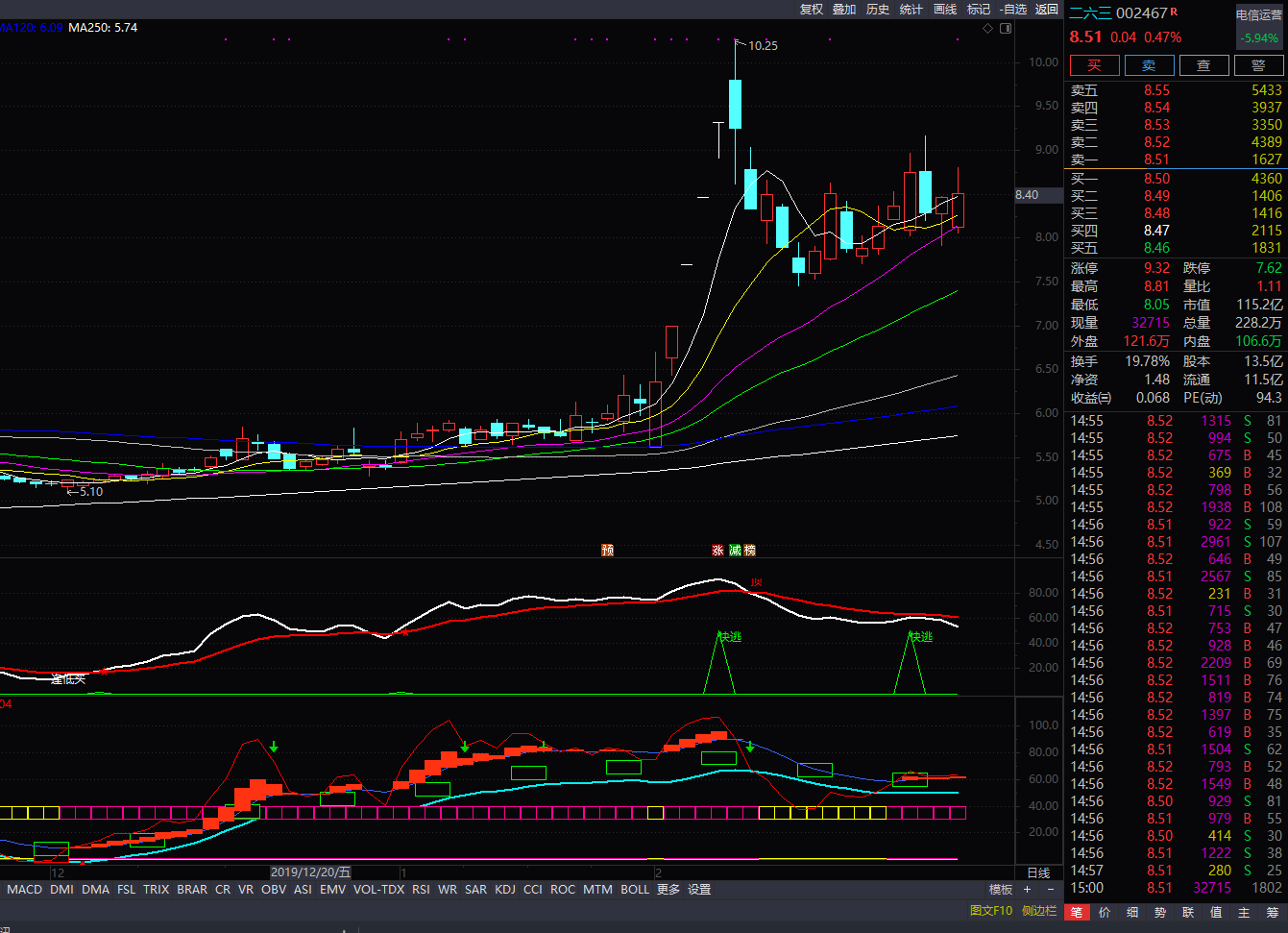1288x933 pixels.
Task: Select the ASI indicator tab
Action: (x=303, y=890)
